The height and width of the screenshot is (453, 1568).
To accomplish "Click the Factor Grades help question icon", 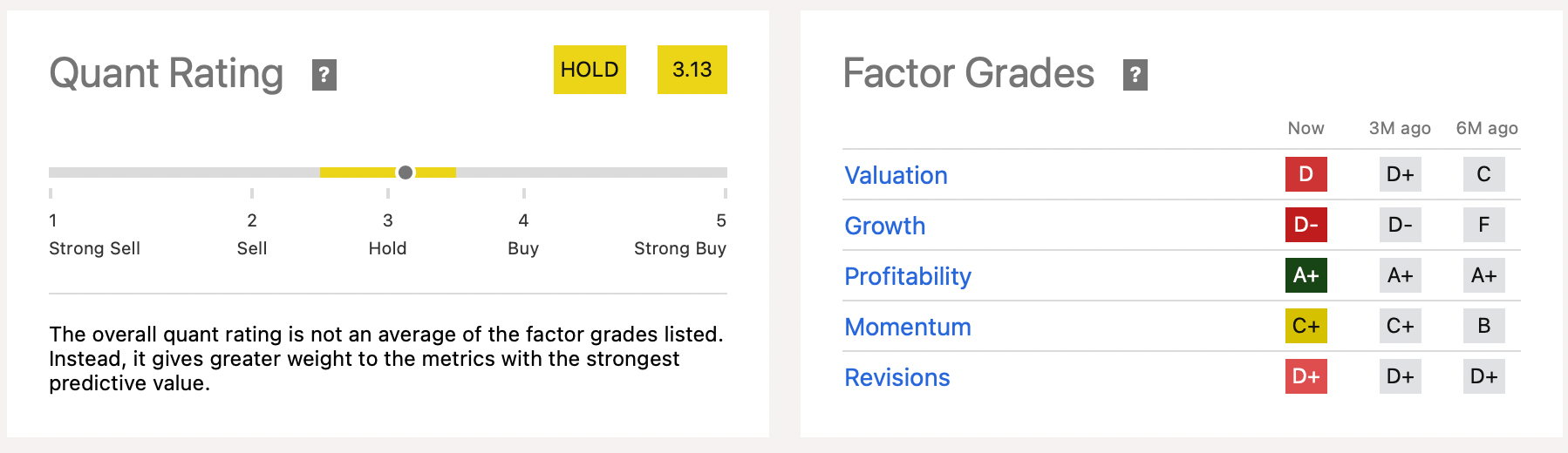I will [1135, 75].
